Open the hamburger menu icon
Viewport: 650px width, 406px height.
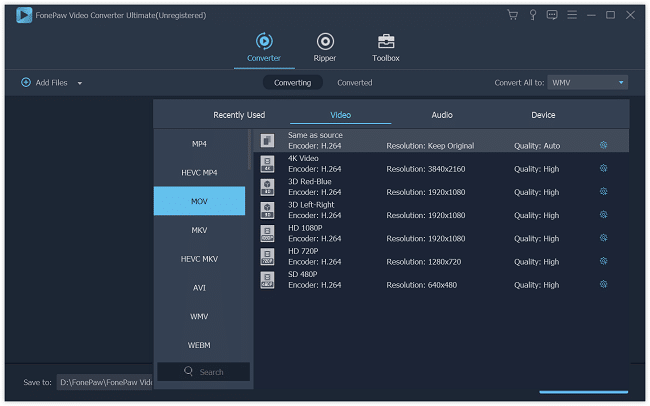pos(572,15)
